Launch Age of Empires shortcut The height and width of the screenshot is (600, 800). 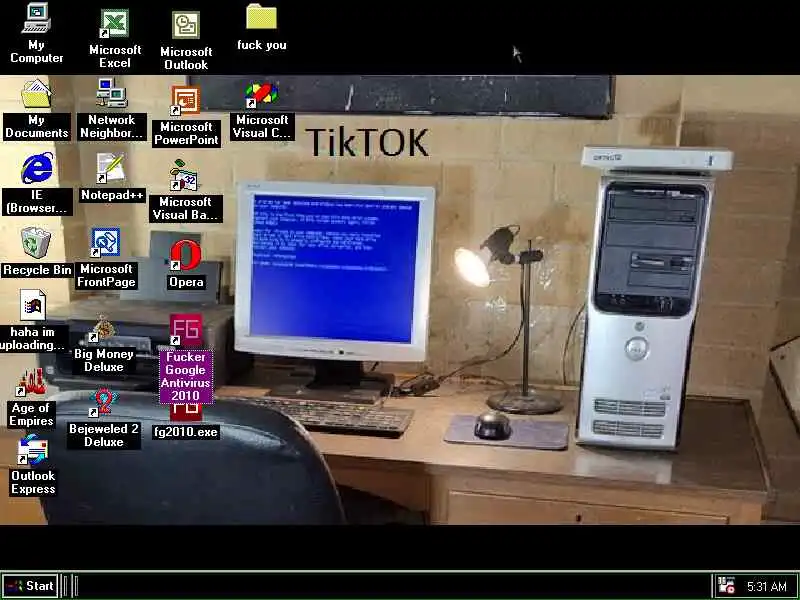tap(32, 383)
